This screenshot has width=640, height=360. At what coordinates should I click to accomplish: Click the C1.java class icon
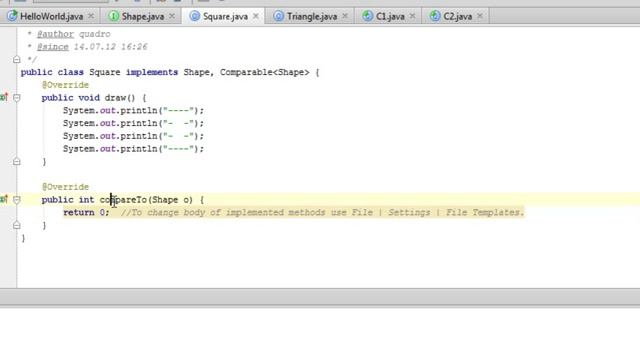coord(367,16)
